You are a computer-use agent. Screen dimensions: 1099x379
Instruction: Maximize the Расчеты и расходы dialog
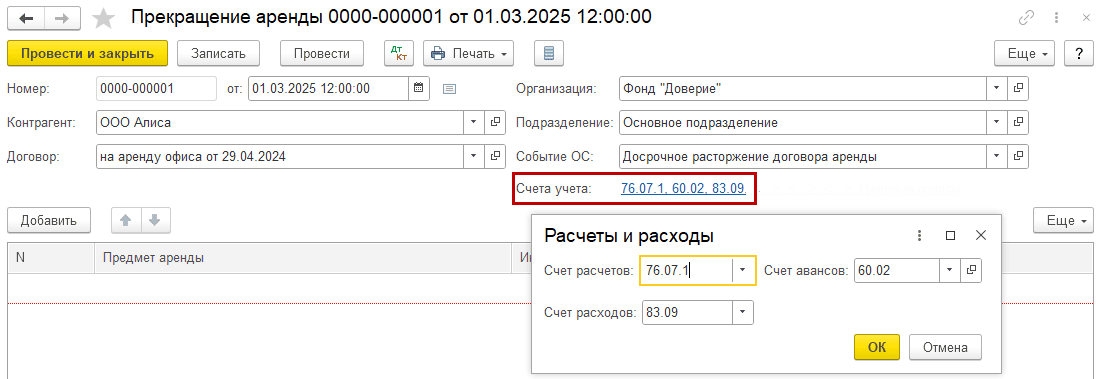[950, 236]
